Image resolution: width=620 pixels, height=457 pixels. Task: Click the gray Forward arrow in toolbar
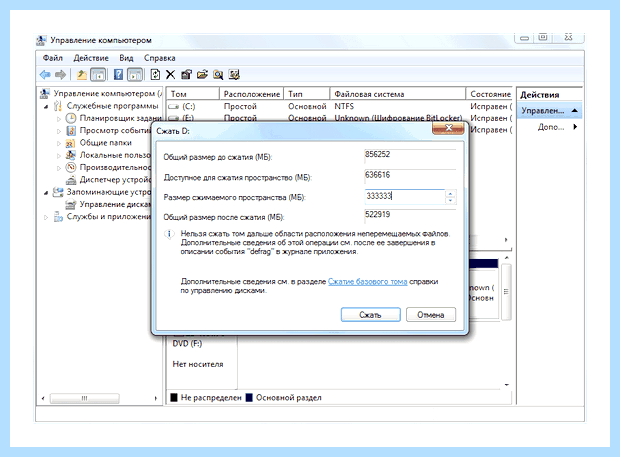click(60, 74)
